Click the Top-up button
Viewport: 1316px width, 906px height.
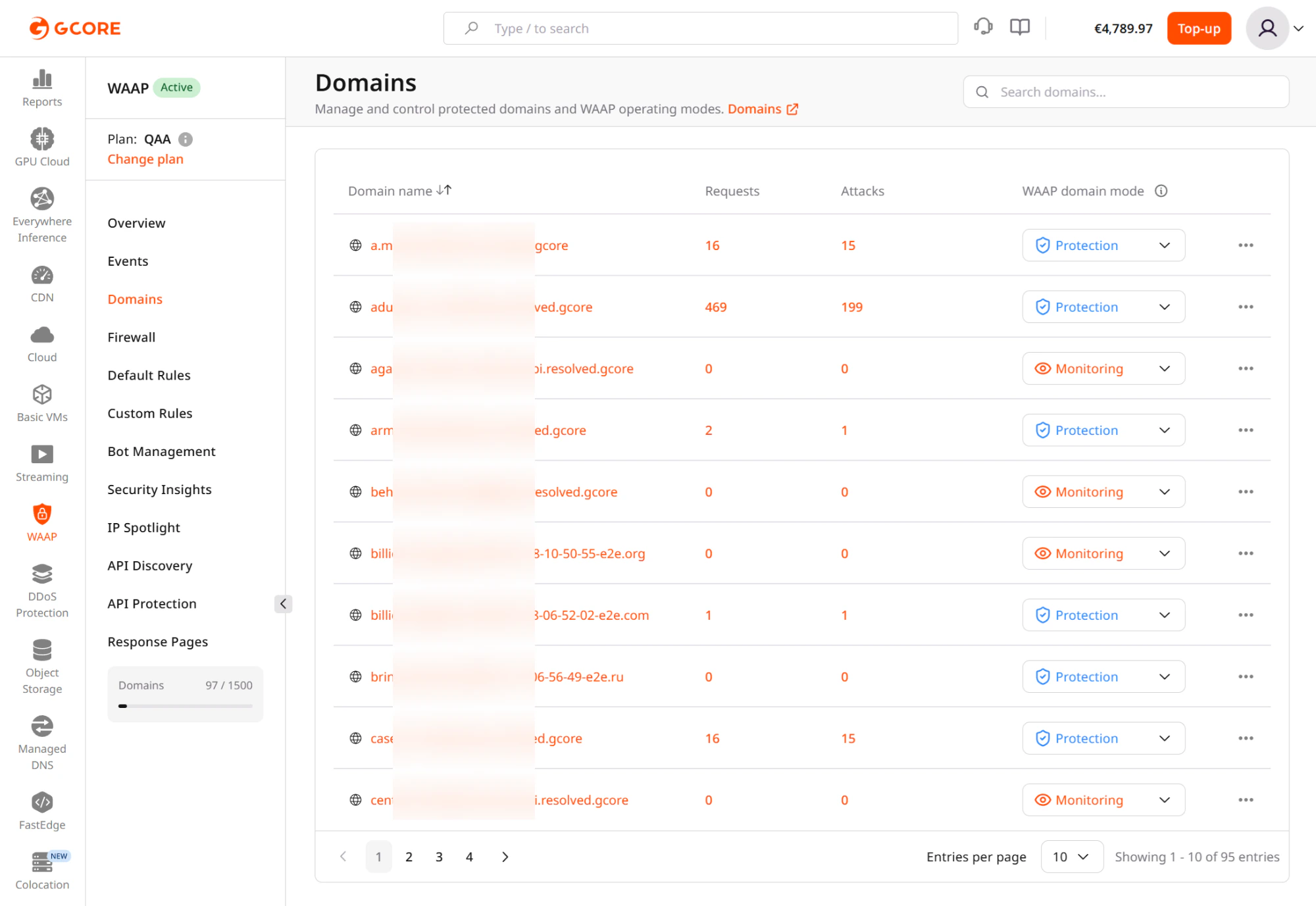[1198, 28]
